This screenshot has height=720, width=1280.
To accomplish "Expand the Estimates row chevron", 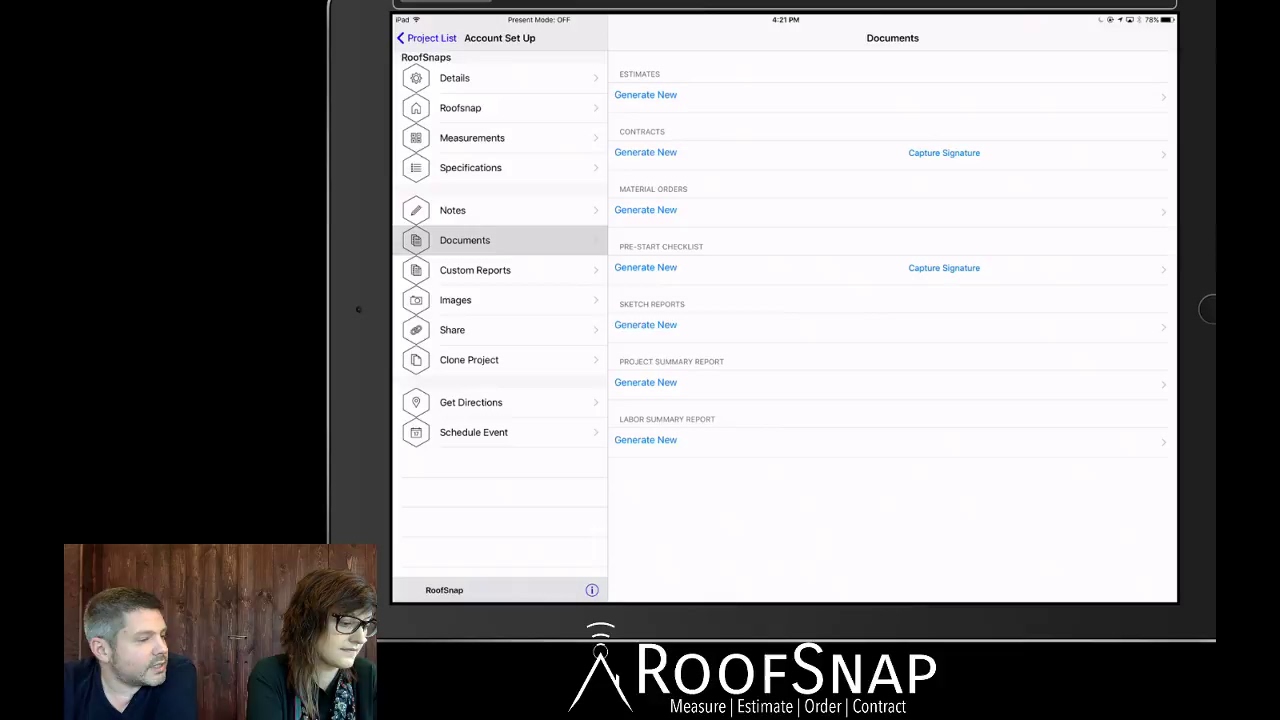I will [x=1163, y=97].
